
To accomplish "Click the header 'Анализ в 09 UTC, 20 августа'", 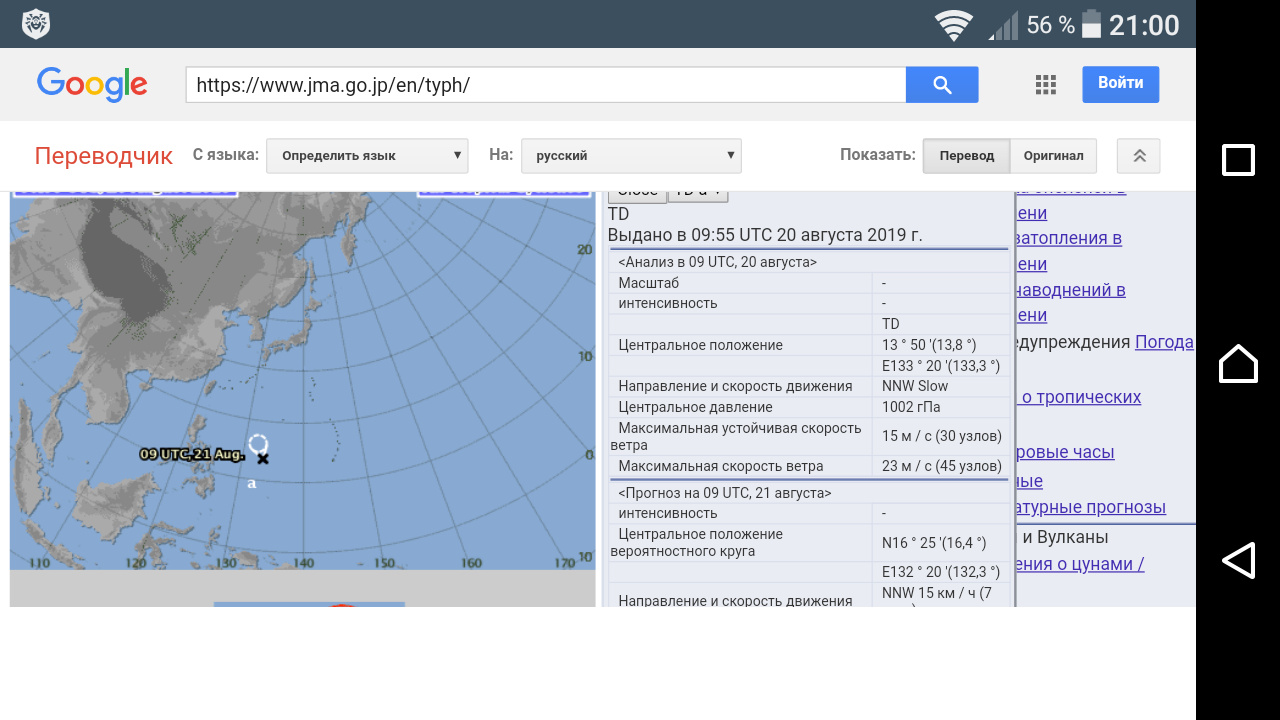I will [x=718, y=262].
